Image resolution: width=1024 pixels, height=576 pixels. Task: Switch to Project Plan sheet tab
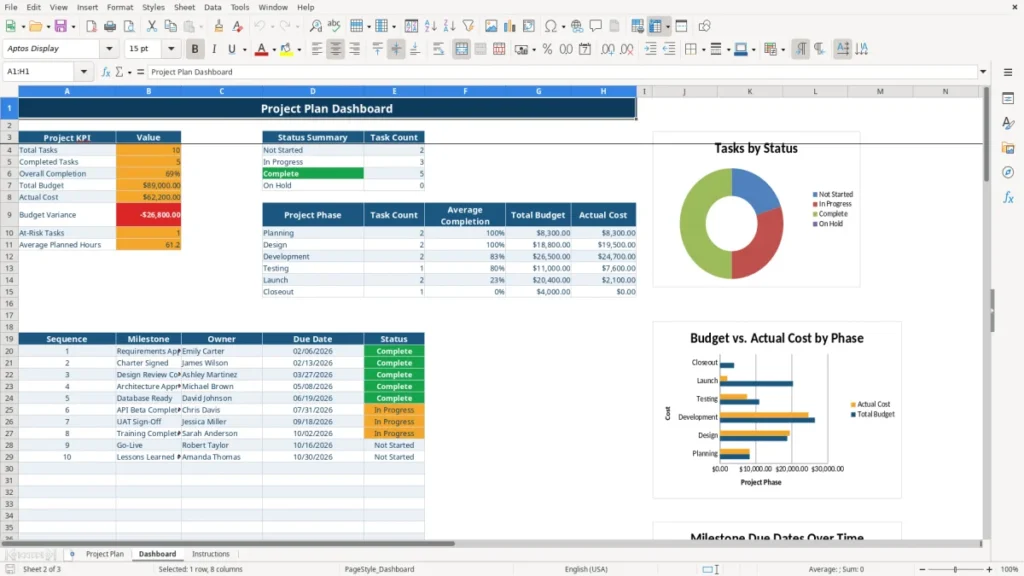[104, 554]
